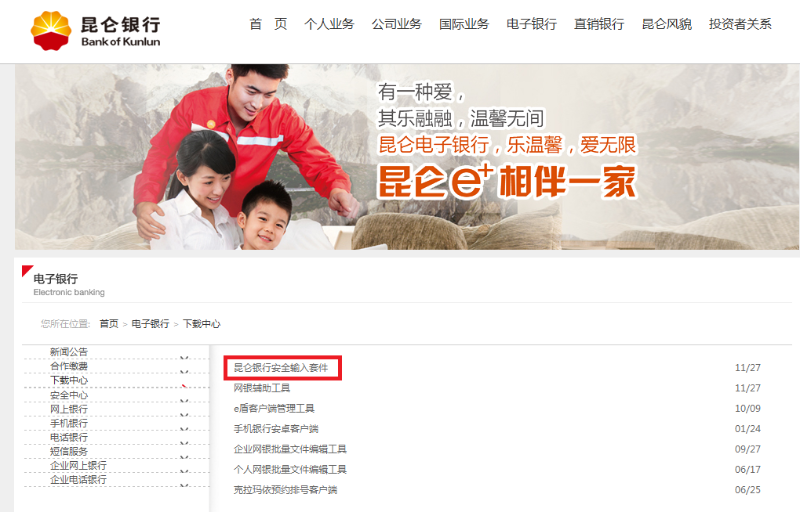Select 手机银行 in the left sidebar
This screenshot has width=800, height=512.
click(x=69, y=423)
